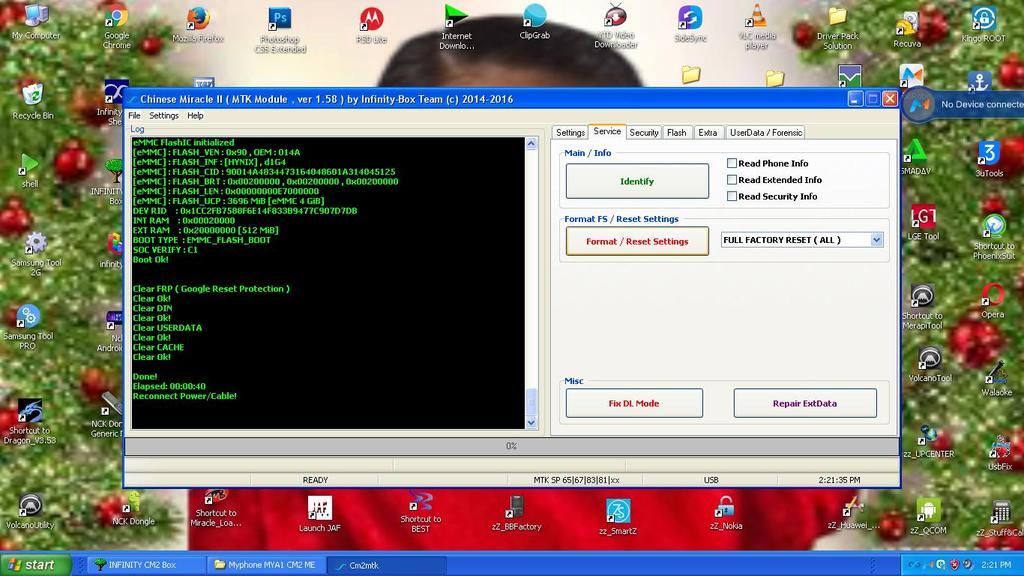Viewport: 1024px width, 576px height.
Task: Open Mozilla Firefox desktop shortcut
Action: pos(198,25)
